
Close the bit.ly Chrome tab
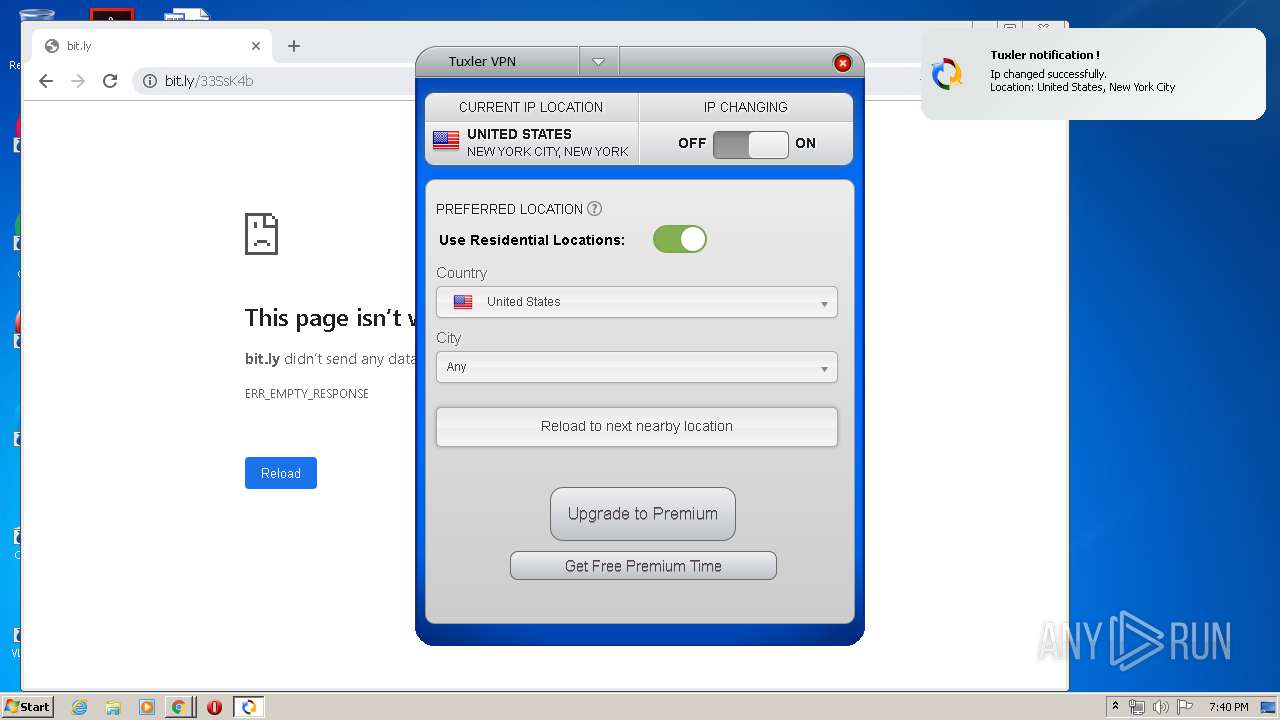point(256,46)
